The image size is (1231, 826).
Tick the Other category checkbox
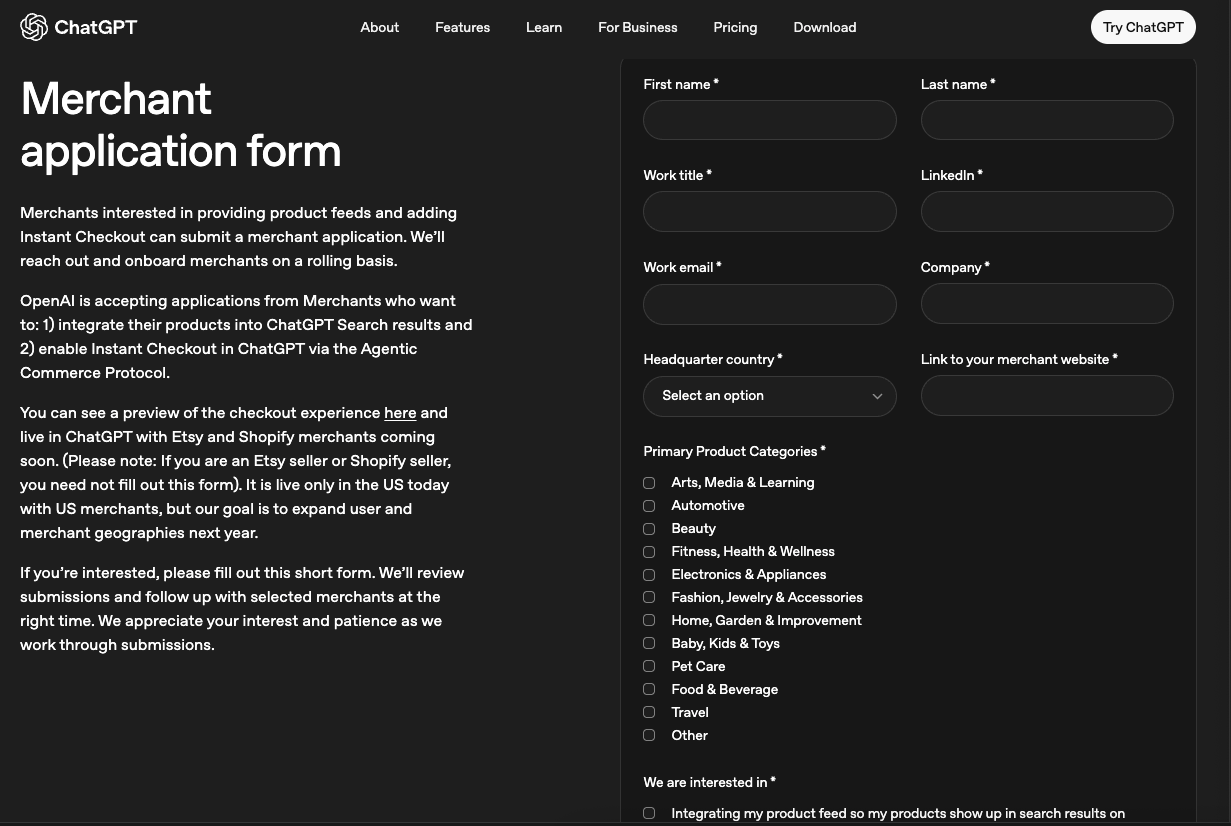[x=649, y=736]
